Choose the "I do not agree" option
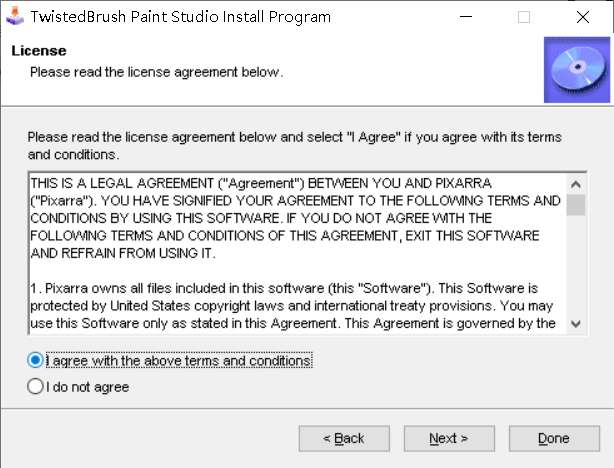 tap(36, 386)
